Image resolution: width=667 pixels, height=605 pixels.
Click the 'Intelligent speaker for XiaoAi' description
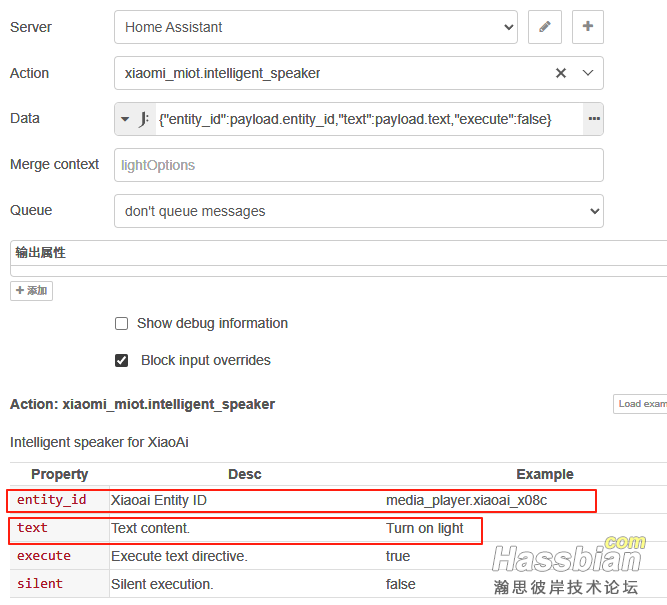tap(99, 442)
